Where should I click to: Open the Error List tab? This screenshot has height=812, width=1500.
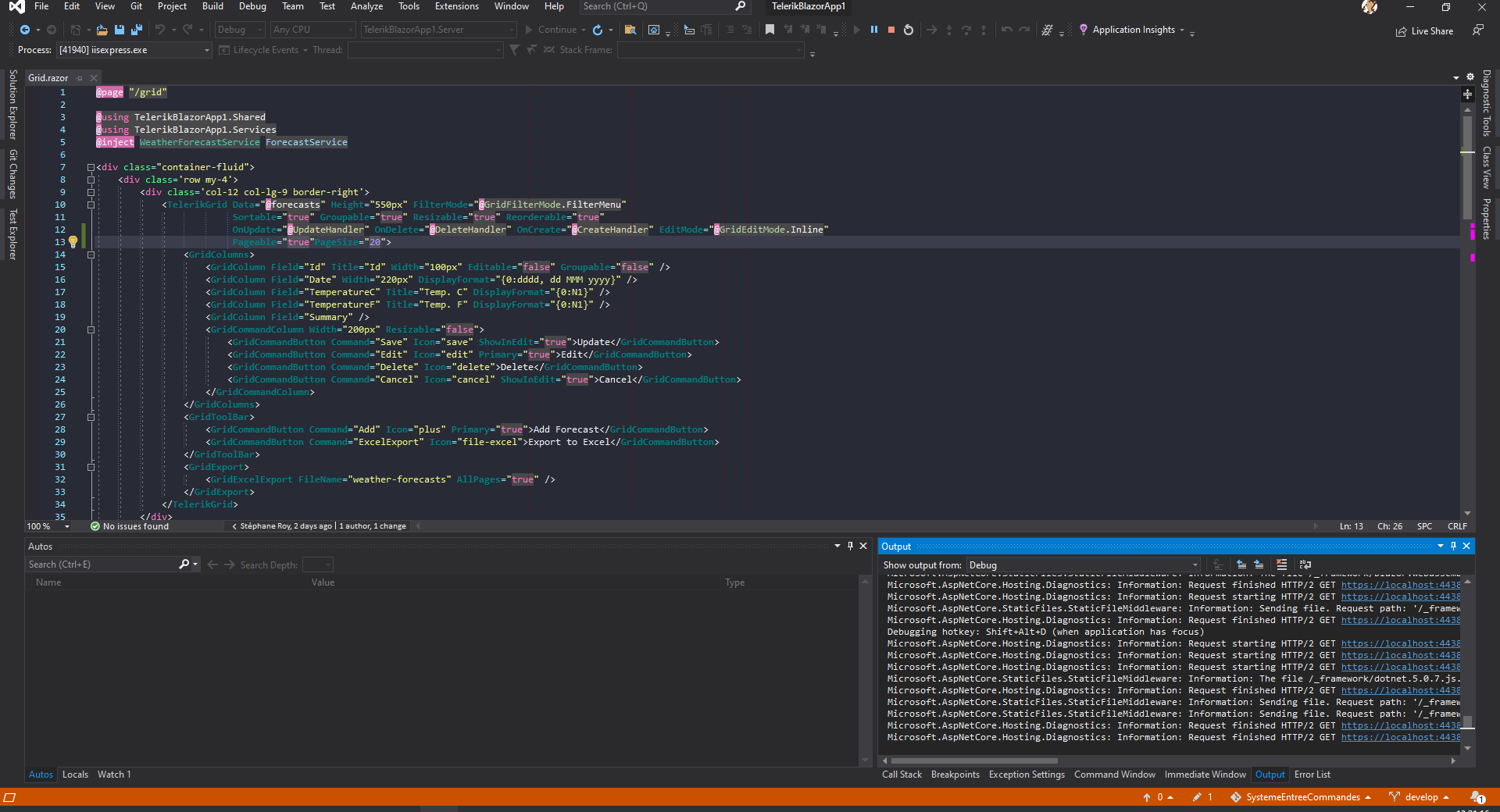click(1312, 775)
